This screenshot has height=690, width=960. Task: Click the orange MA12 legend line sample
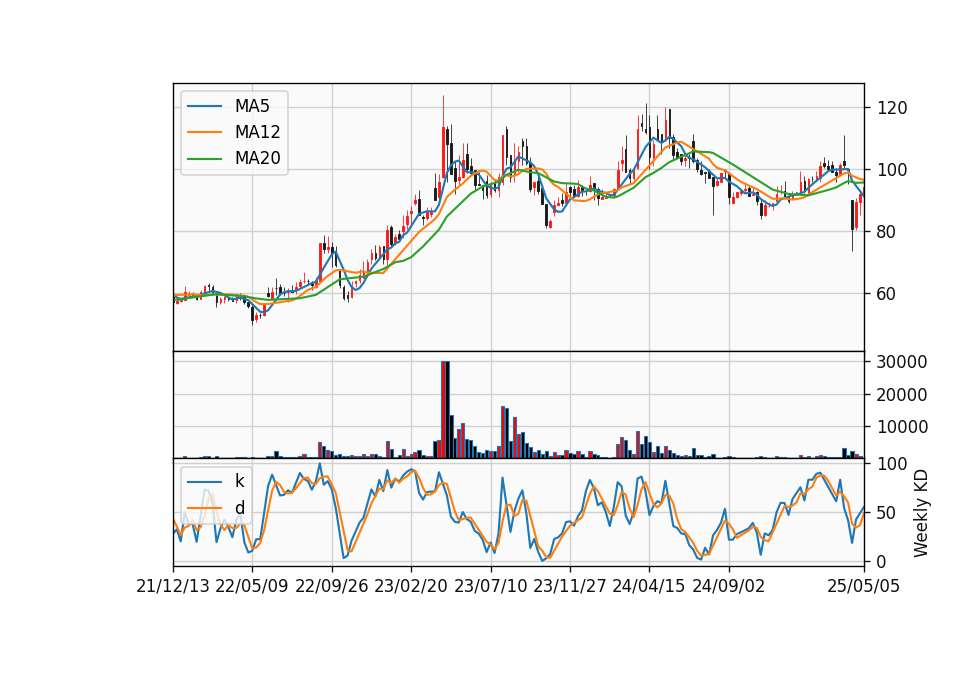coord(204,132)
